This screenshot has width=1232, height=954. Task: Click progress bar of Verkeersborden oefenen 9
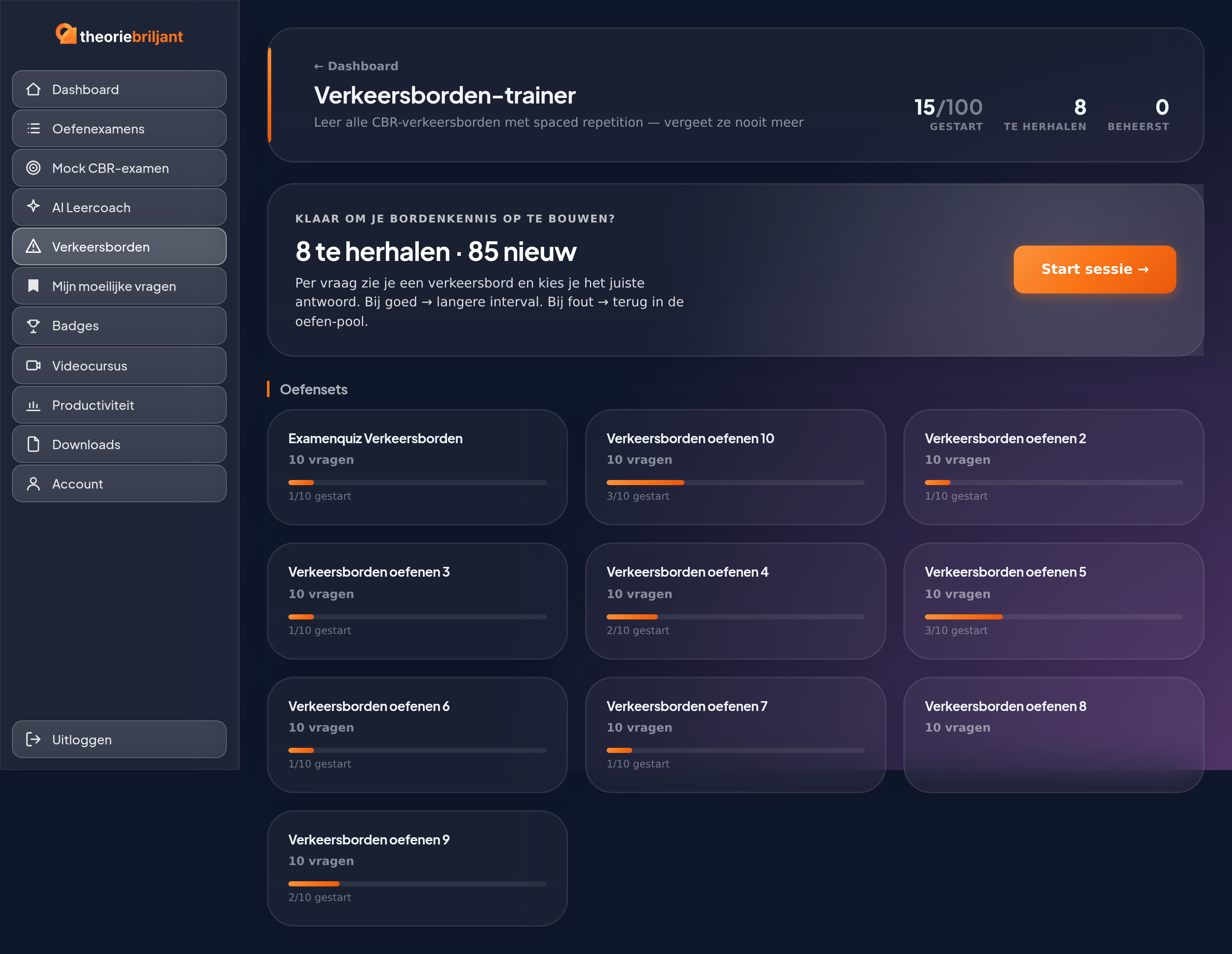coord(418,883)
